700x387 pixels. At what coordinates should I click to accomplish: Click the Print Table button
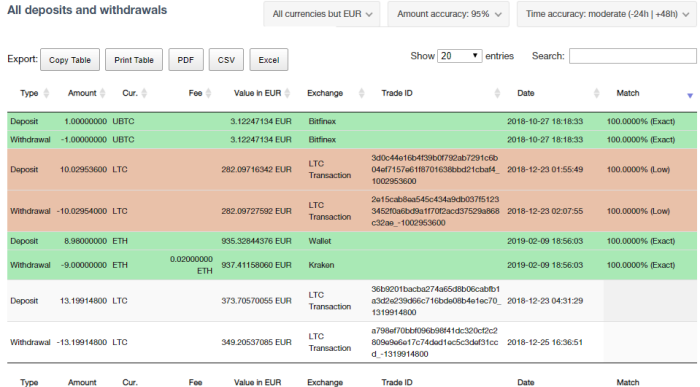(134, 60)
